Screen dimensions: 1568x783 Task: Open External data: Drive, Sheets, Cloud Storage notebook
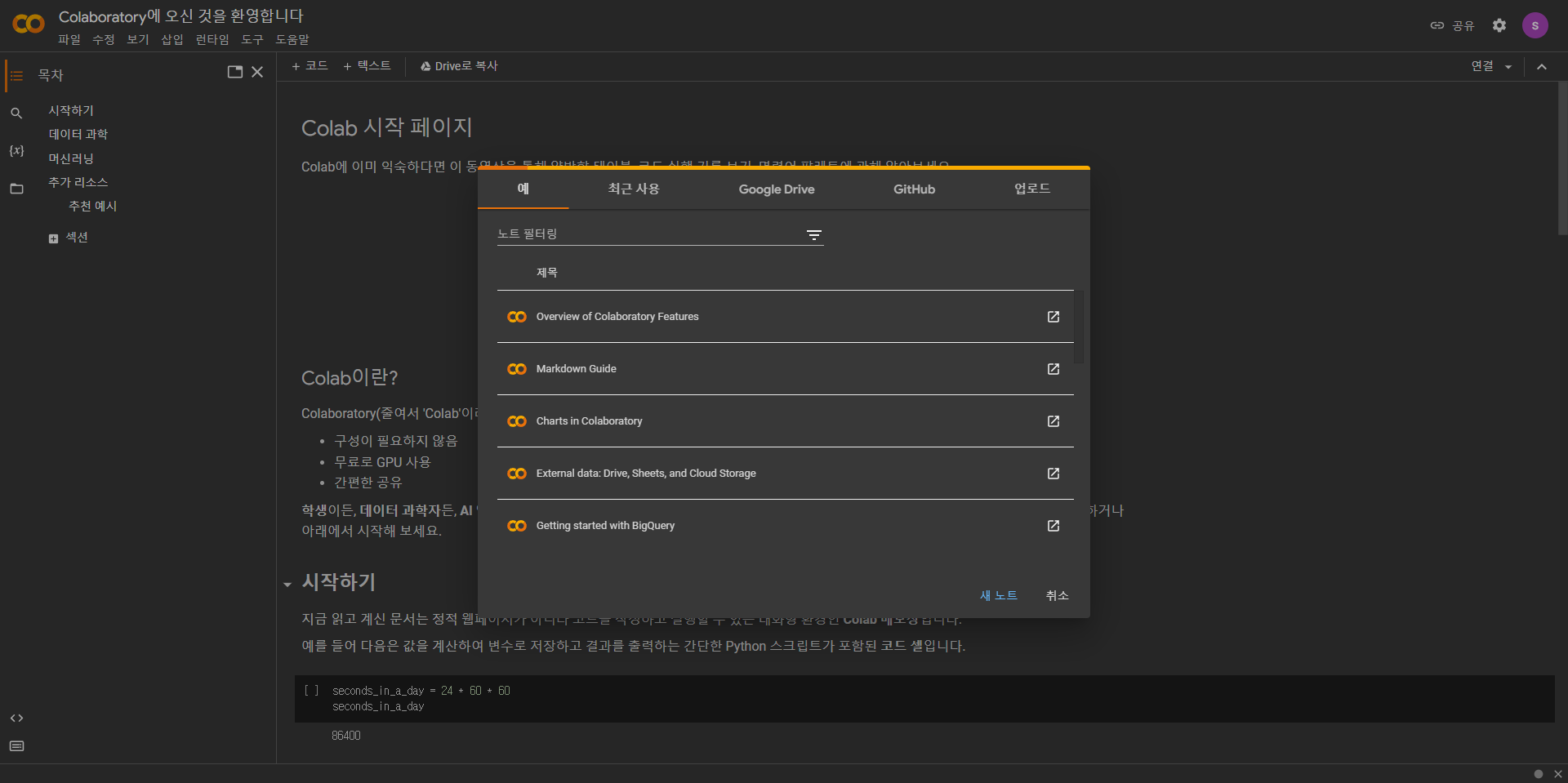(646, 474)
